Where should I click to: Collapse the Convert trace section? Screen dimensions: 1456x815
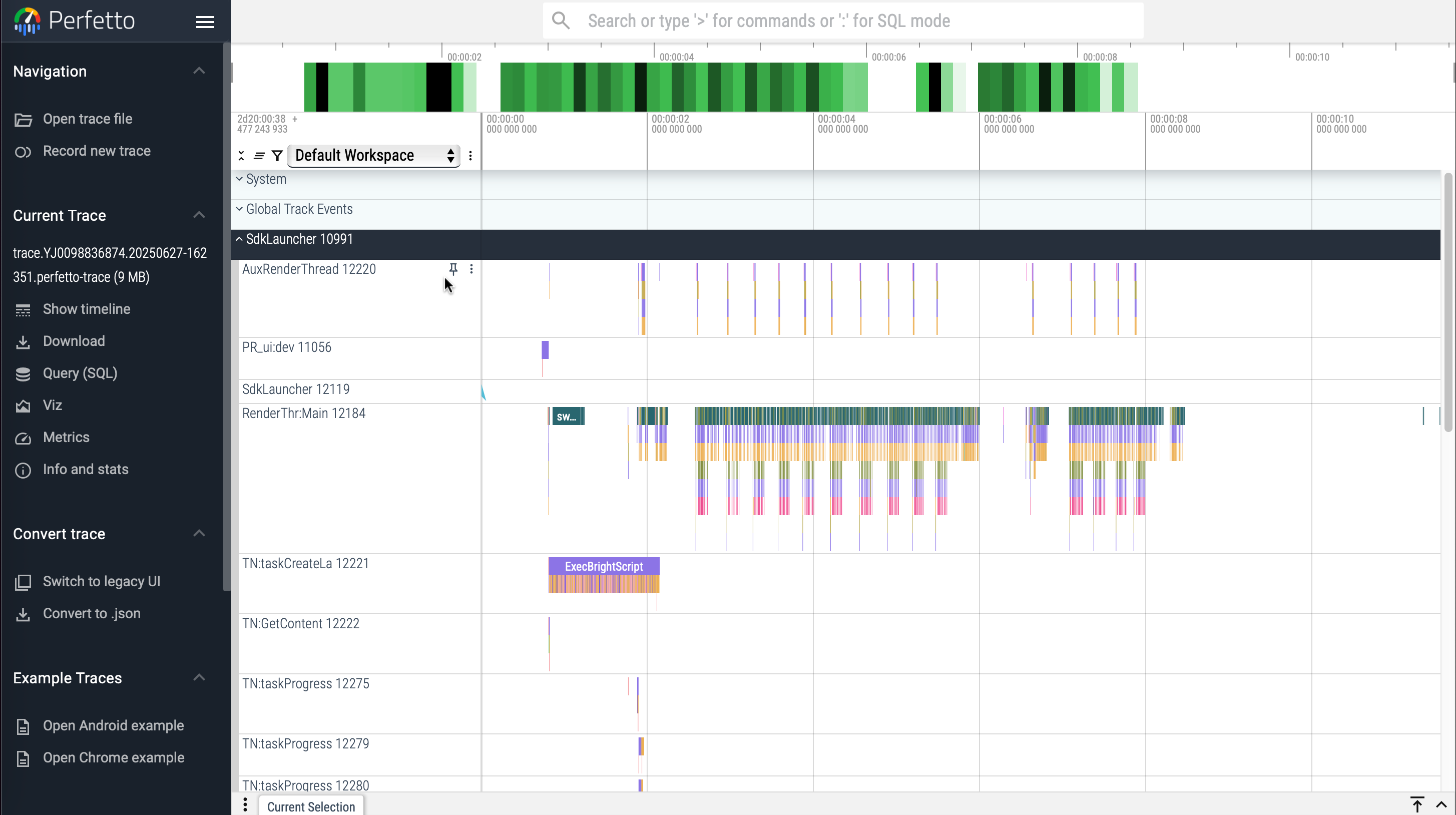(x=199, y=534)
